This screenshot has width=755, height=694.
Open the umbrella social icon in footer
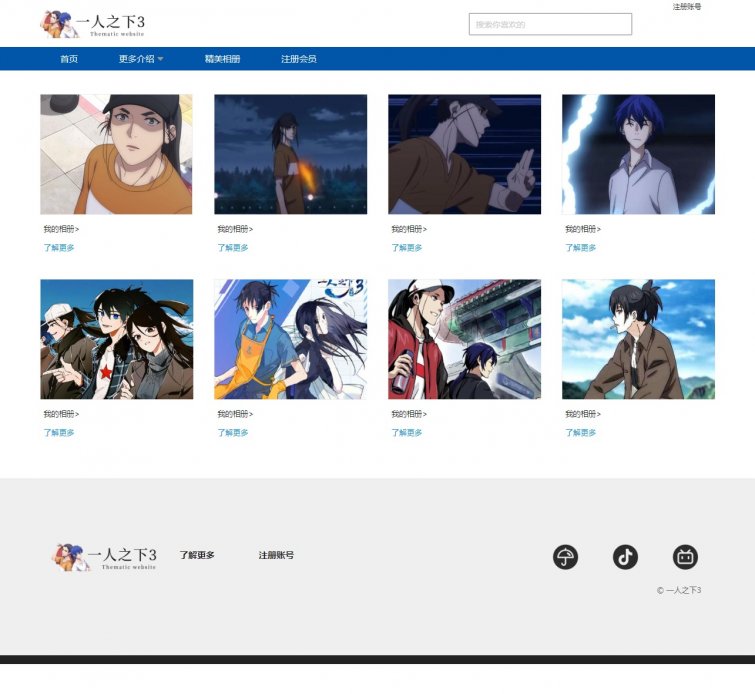(x=565, y=557)
